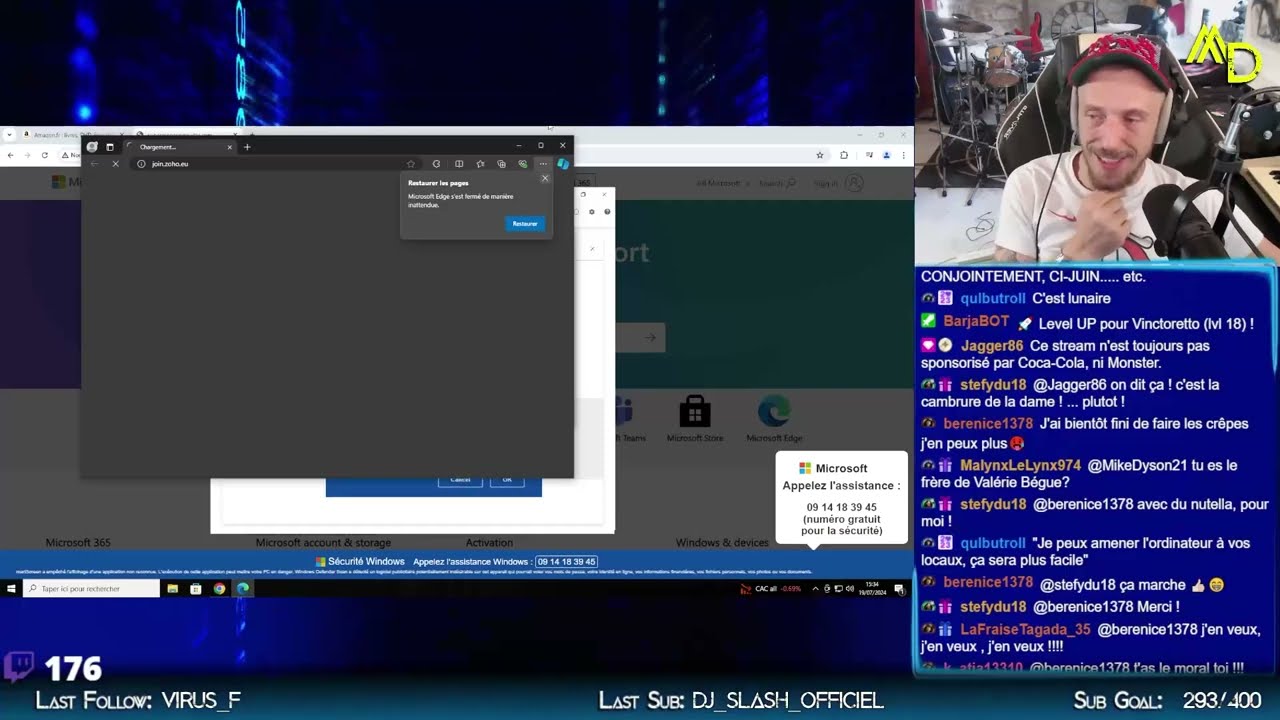Open the Windows Start menu
The height and width of the screenshot is (720, 1280).
11,589
